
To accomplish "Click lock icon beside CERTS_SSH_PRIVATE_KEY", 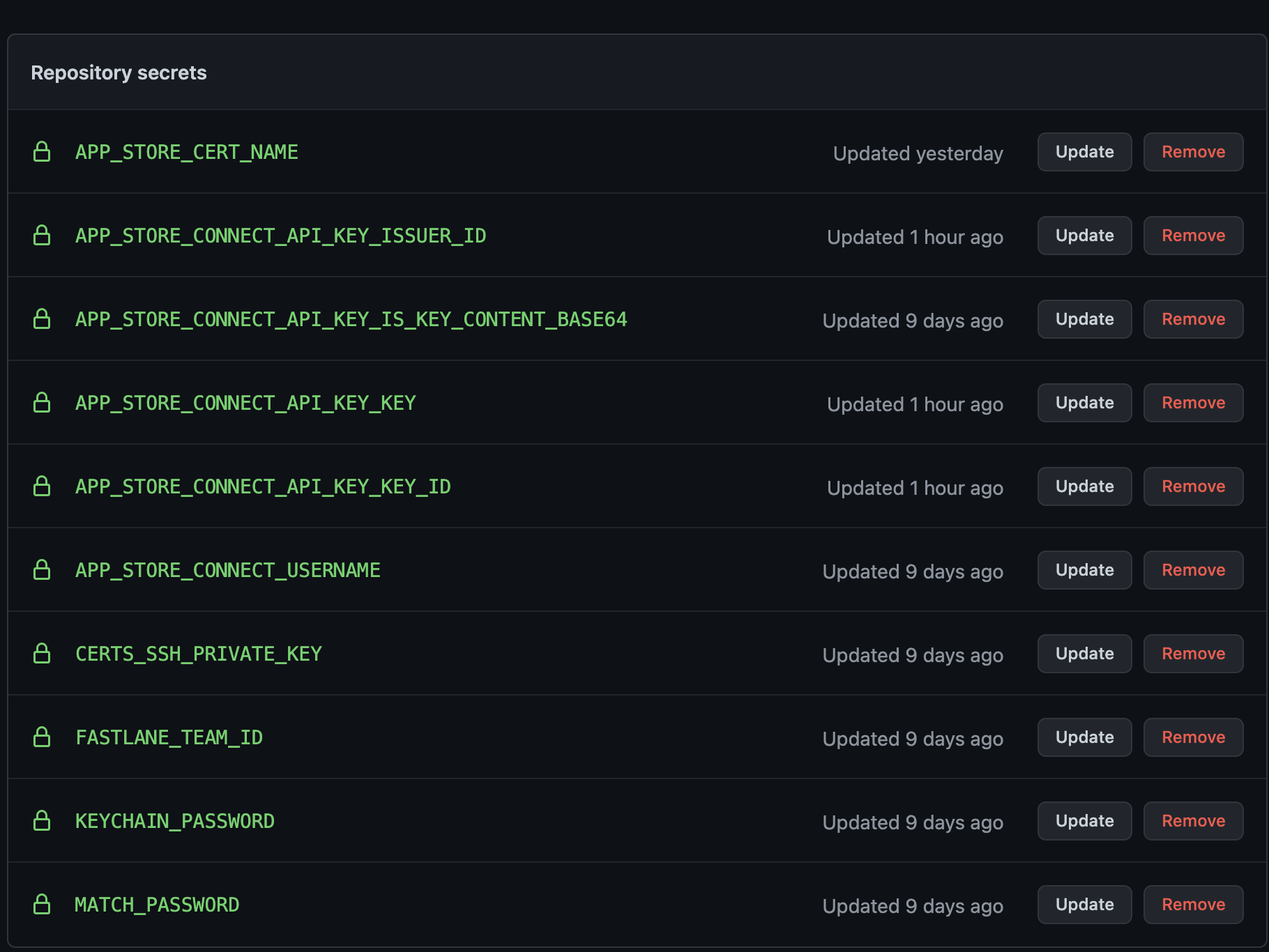I will pos(42,654).
